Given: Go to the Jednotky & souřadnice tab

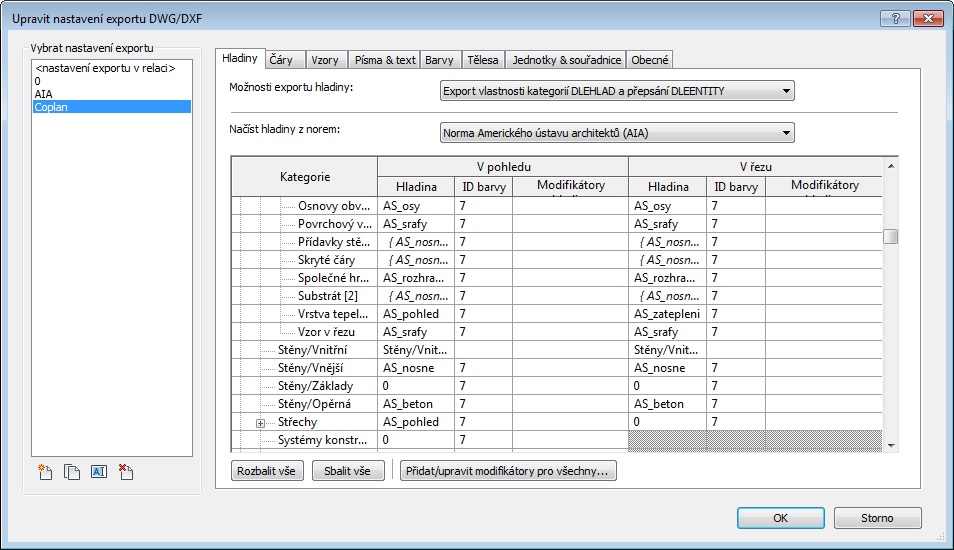Looking at the screenshot, I should [x=567, y=60].
